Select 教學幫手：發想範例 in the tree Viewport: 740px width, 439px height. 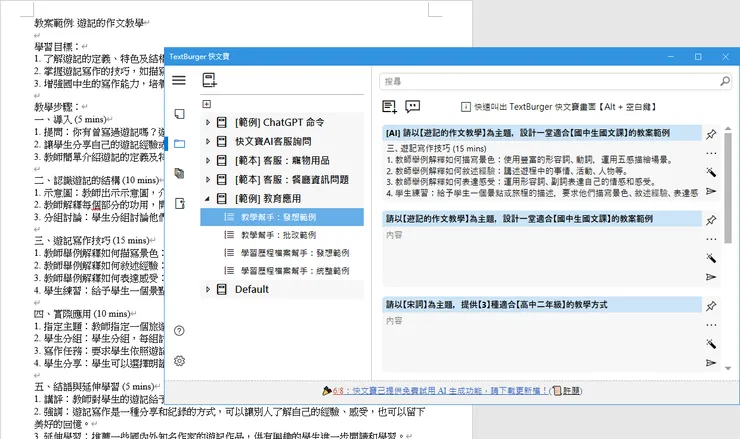click(x=282, y=217)
